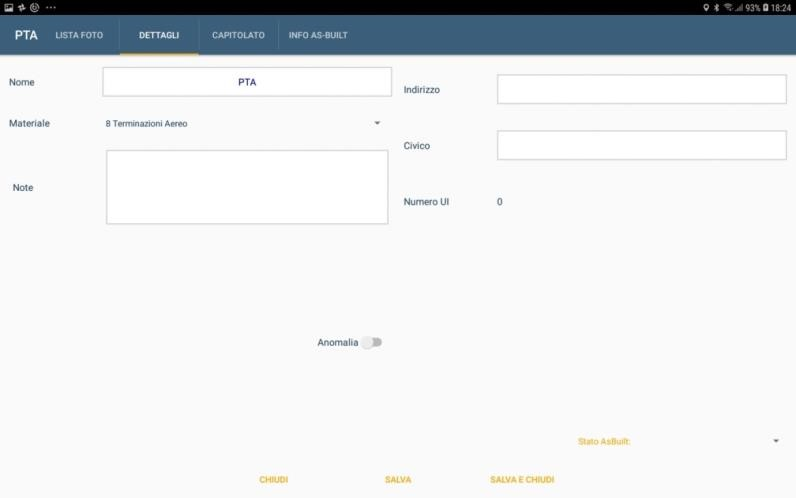Open the Capitolato tab
Image resolution: width=796 pixels, height=498 pixels.
238,35
